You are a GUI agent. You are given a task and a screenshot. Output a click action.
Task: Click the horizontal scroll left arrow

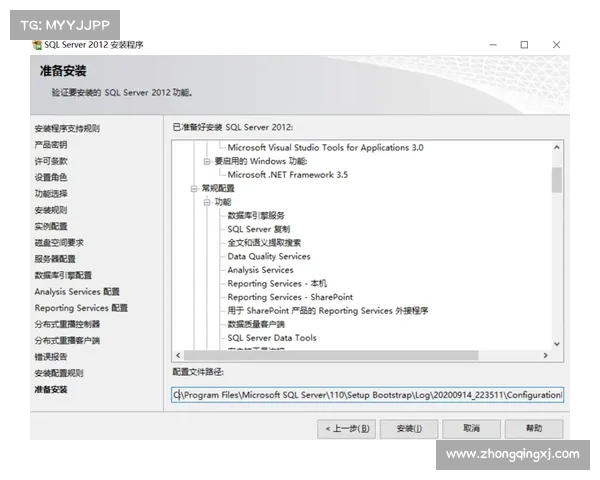pyautogui.click(x=178, y=356)
